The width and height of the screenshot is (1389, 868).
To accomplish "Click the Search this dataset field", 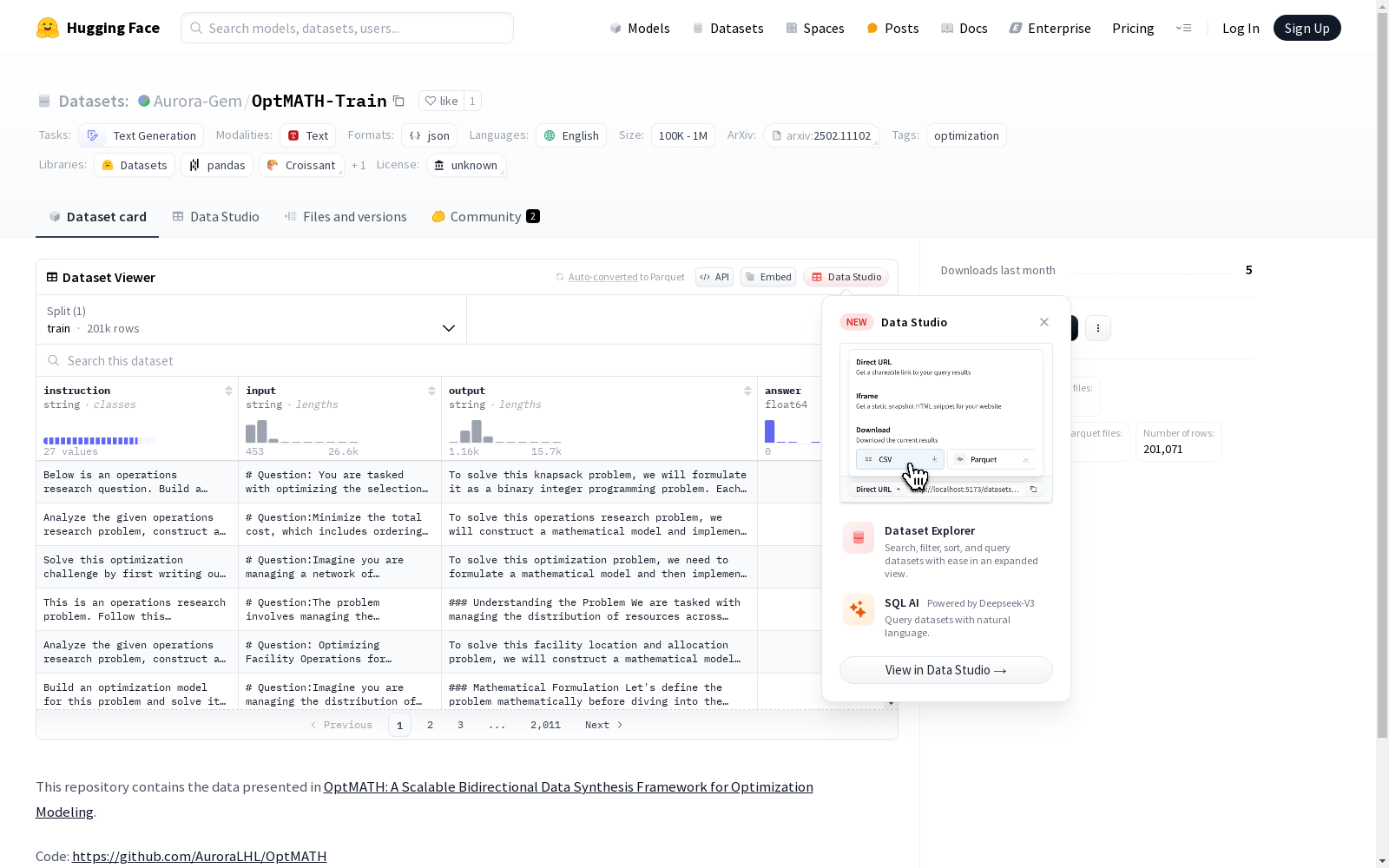I will point(430,360).
